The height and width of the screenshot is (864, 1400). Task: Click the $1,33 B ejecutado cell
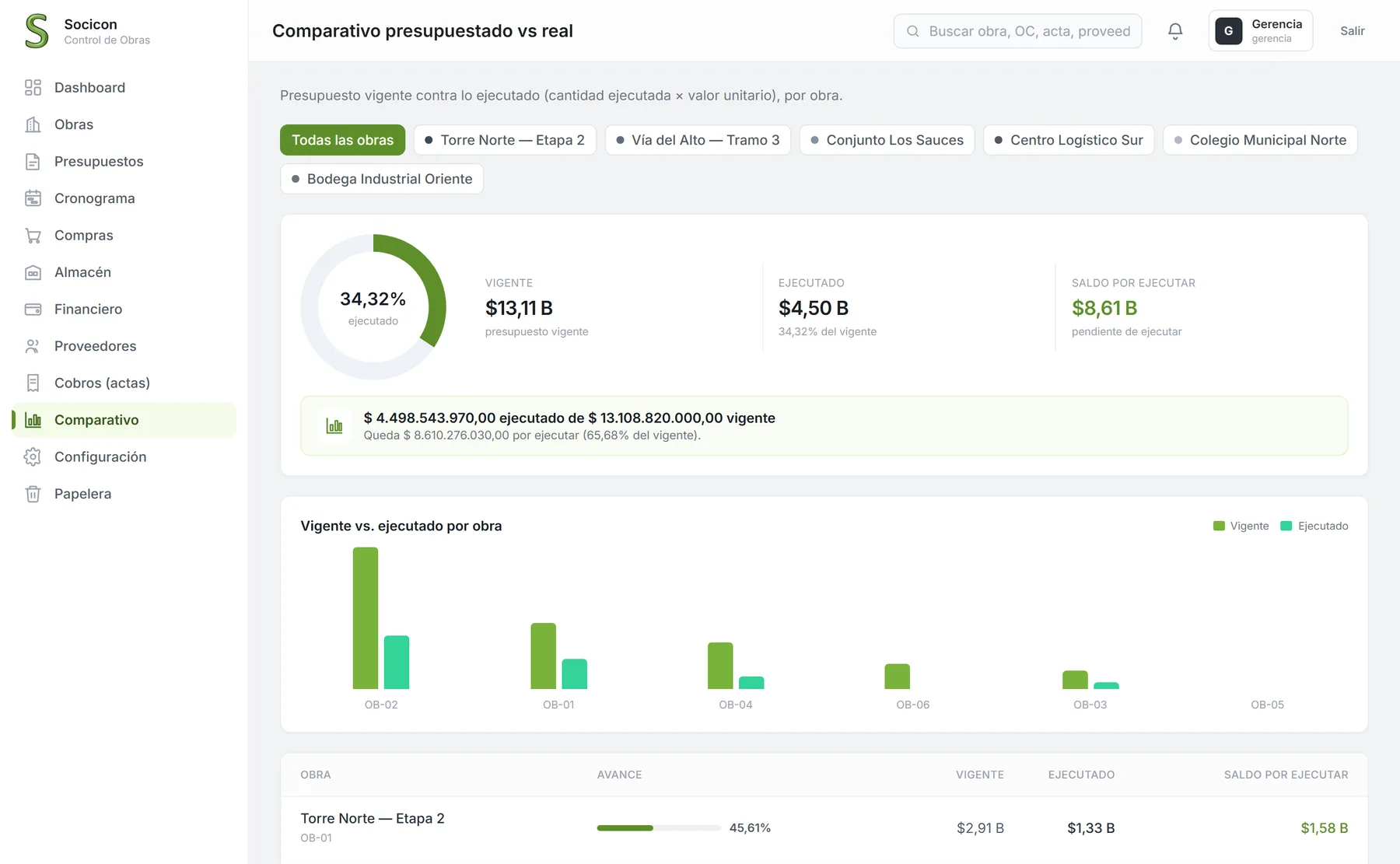(1091, 828)
